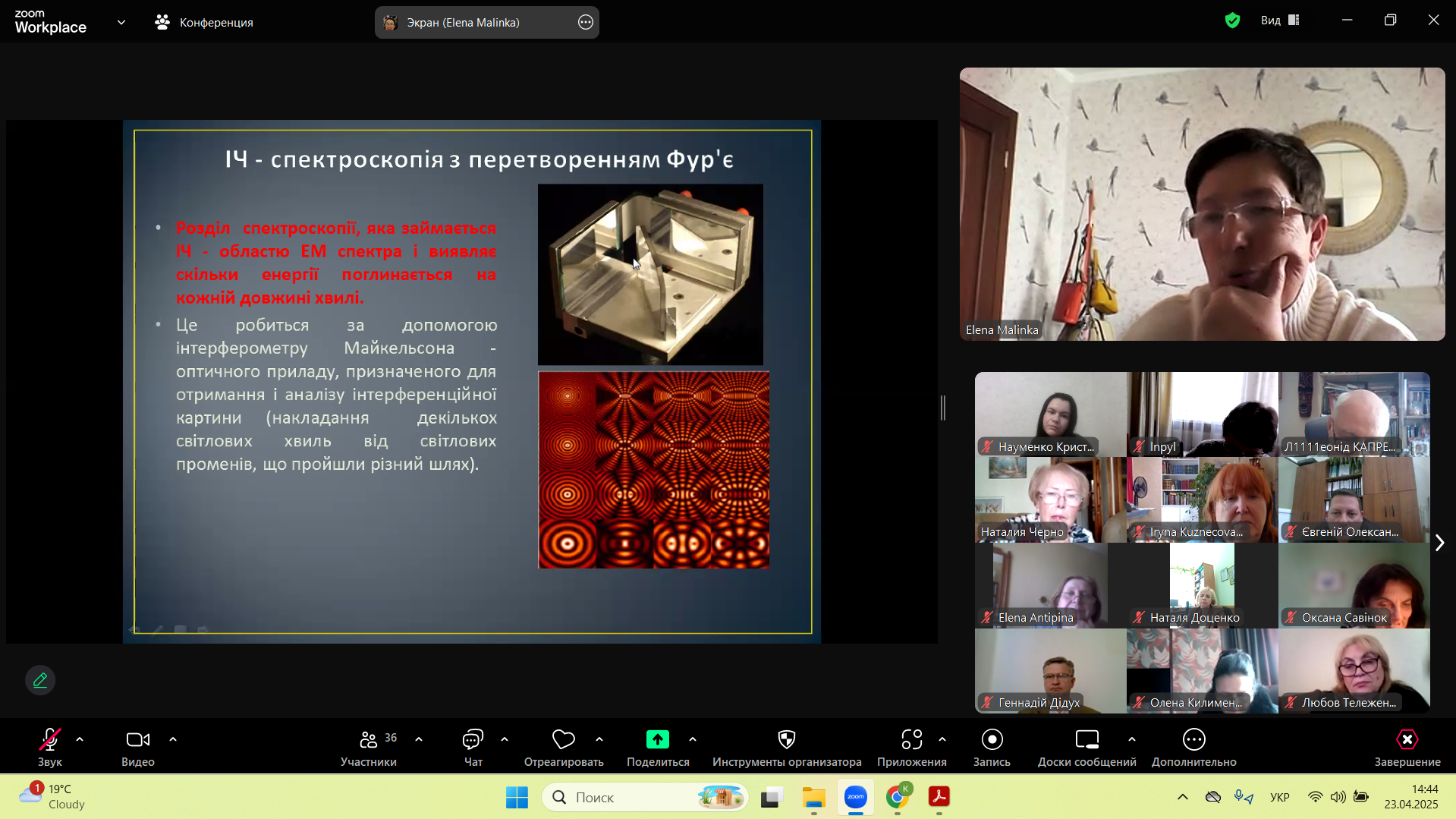Click the green Поделиться share screen button
The height and width of the screenshot is (819, 1456).
[x=658, y=747]
